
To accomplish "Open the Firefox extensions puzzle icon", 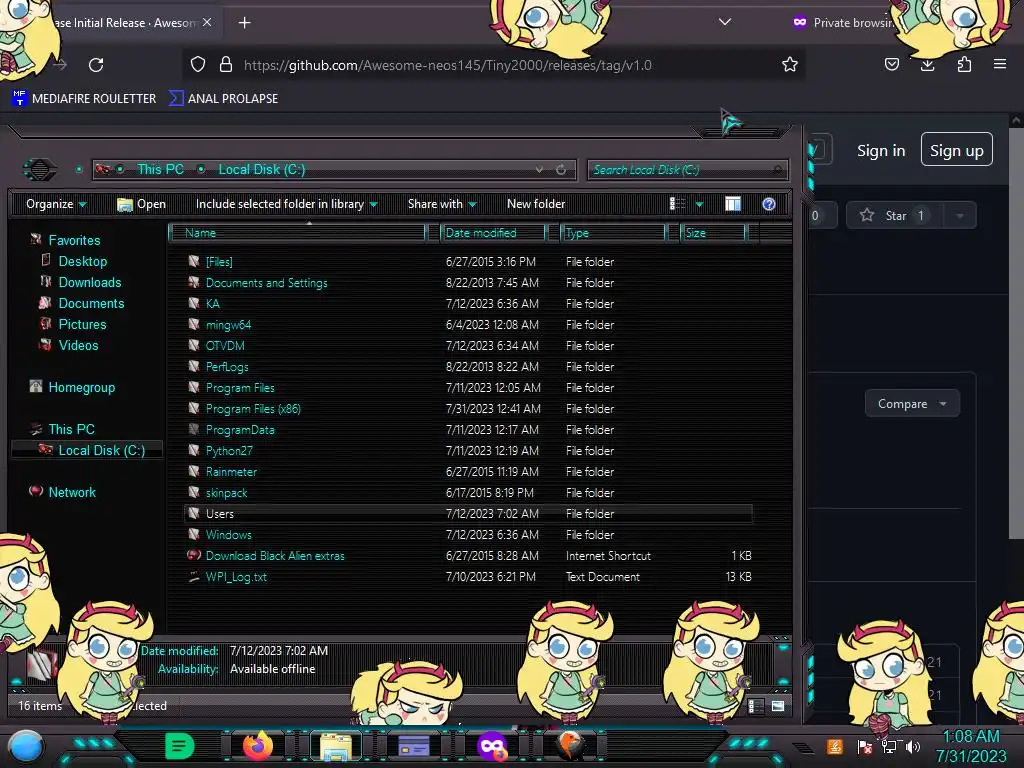I will coord(964,64).
